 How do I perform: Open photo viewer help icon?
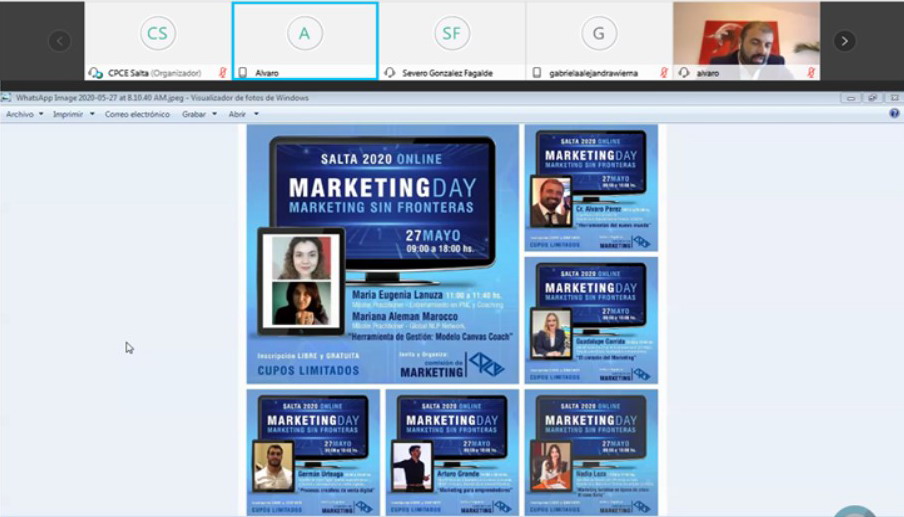pos(894,114)
